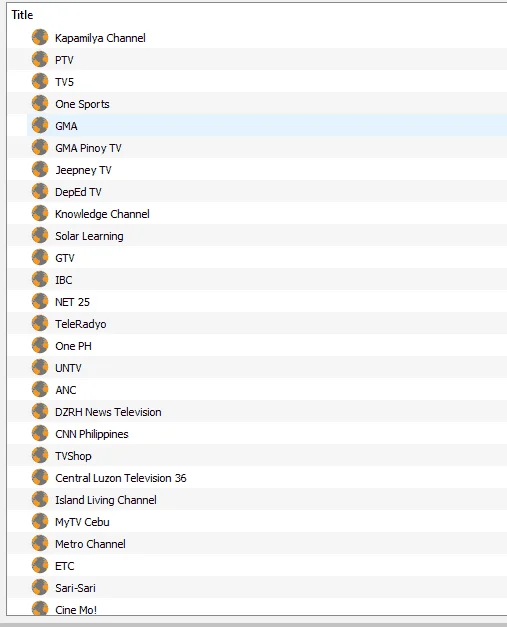Click the globe icon next to PTV
Viewport: 507px width, 627px height.
pyautogui.click(x=40, y=60)
